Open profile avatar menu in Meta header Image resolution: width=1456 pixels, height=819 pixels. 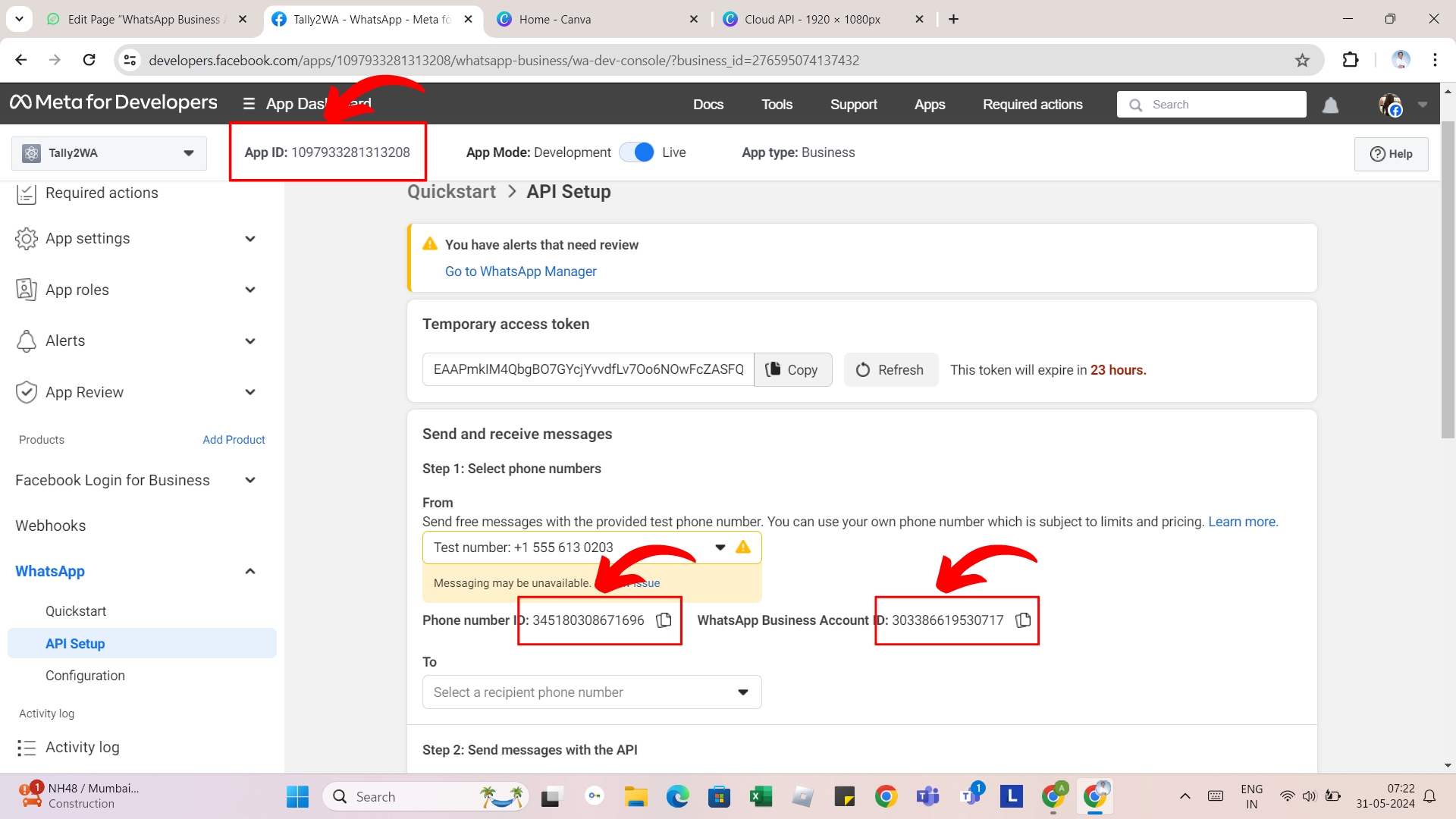1391,105
